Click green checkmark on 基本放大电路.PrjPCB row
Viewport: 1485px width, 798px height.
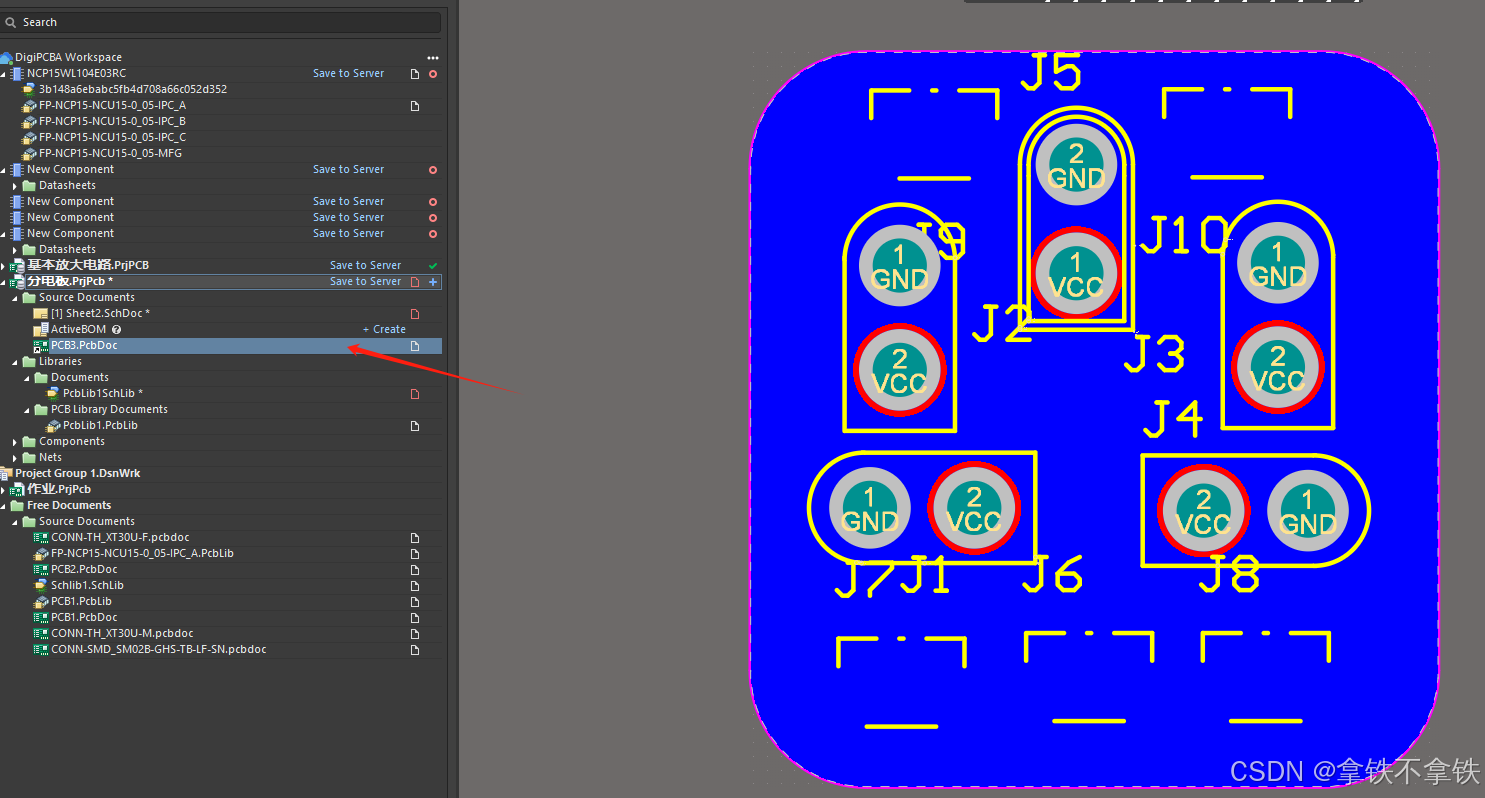pos(433,266)
